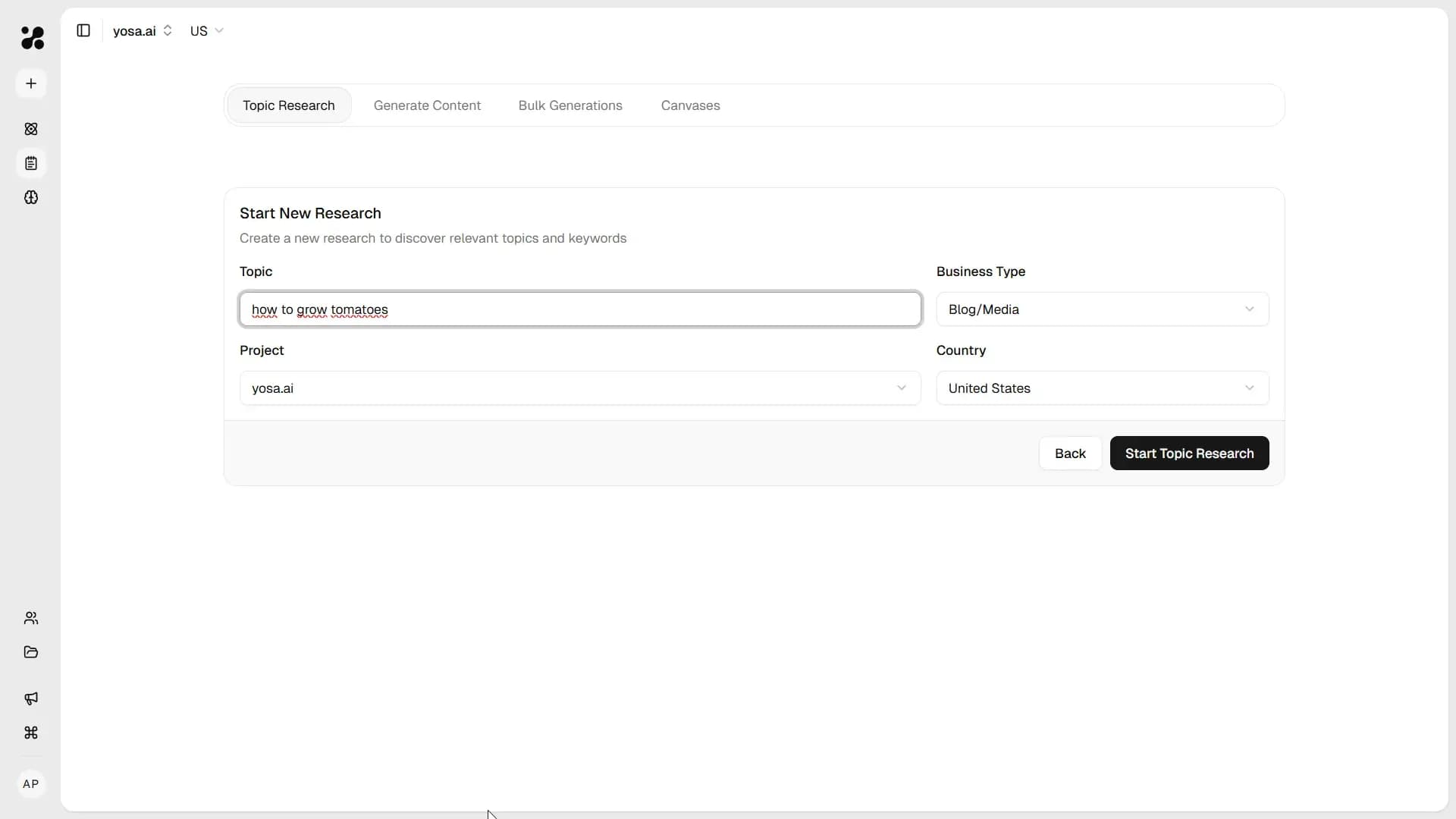
Task: Click the command key shortcut icon
Action: click(31, 733)
